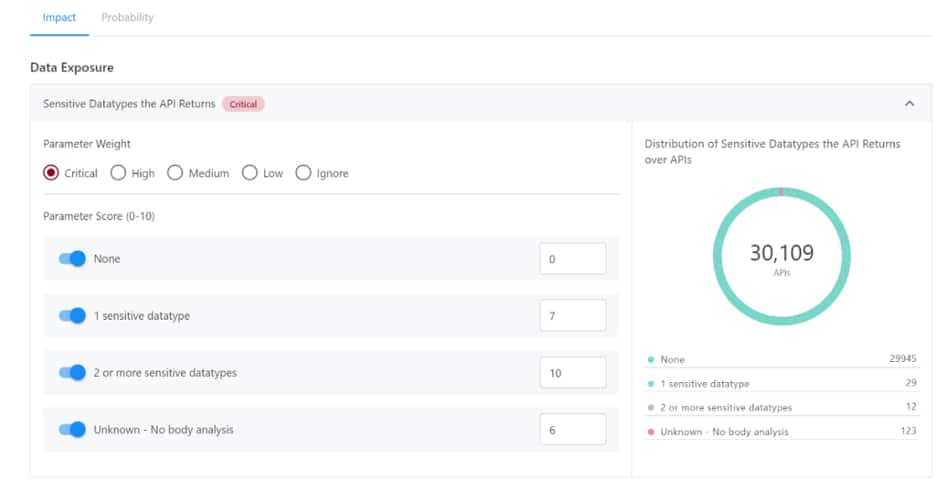Viewport: 936px width, 482px height.
Task: Edit the 1 sensitive datatype score field
Action: point(572,316)
